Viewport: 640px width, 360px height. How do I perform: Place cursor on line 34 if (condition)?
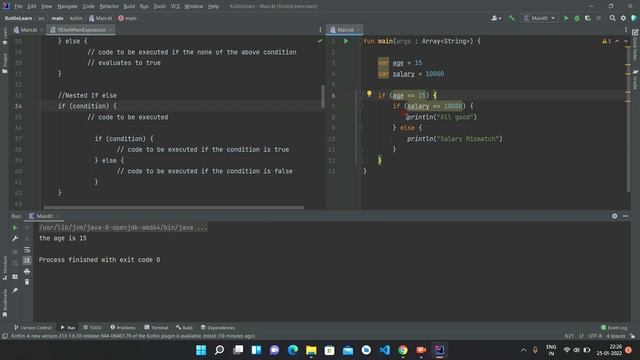click(87, 106)
